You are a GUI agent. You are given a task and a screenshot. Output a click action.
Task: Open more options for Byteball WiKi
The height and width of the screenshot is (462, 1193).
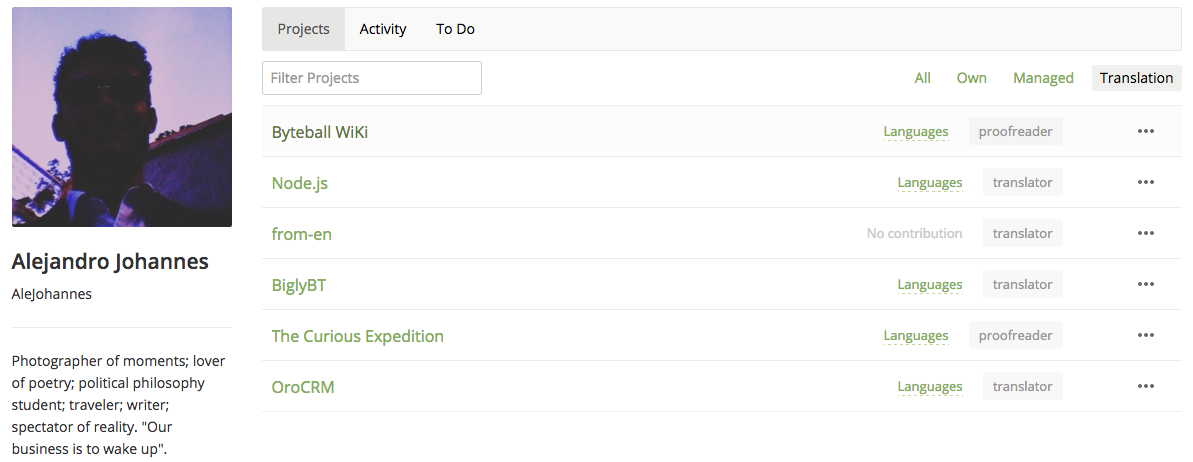point(1146,131)
